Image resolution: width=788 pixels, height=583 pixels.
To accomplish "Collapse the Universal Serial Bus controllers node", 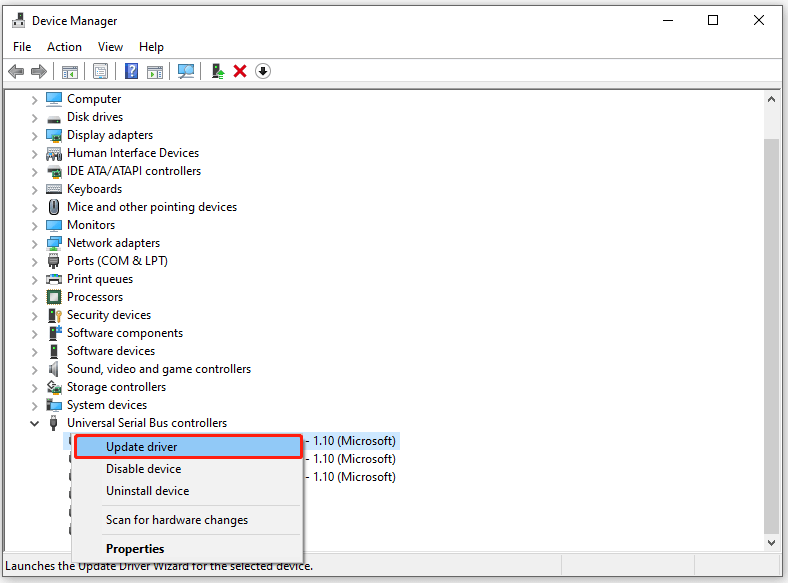I will click(35, 423).
